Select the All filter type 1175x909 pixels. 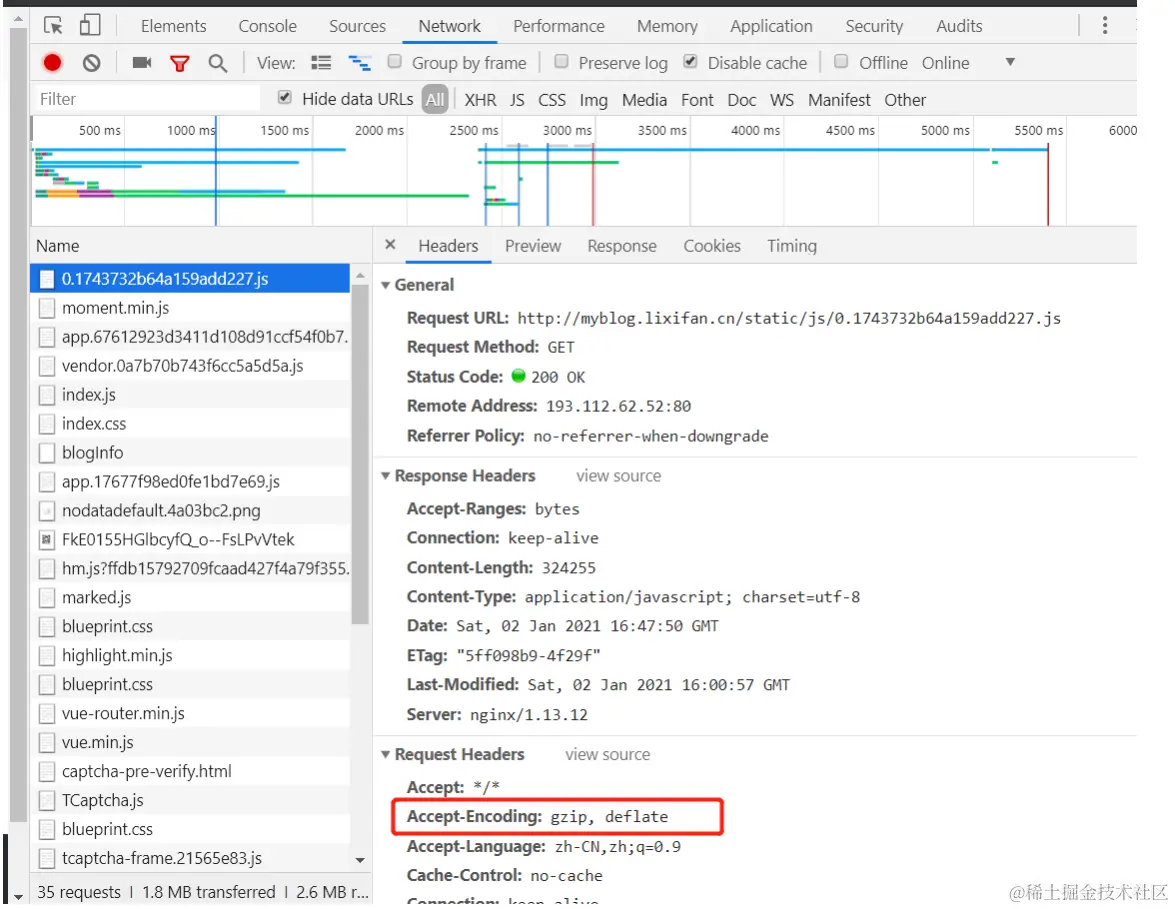click(x=435, y=99)
